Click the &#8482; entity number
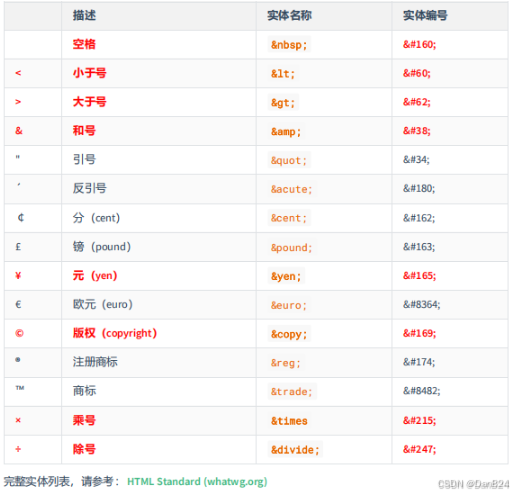Image resolution: width=513 pixels, height=495 pixels. (x=422, y=391)
